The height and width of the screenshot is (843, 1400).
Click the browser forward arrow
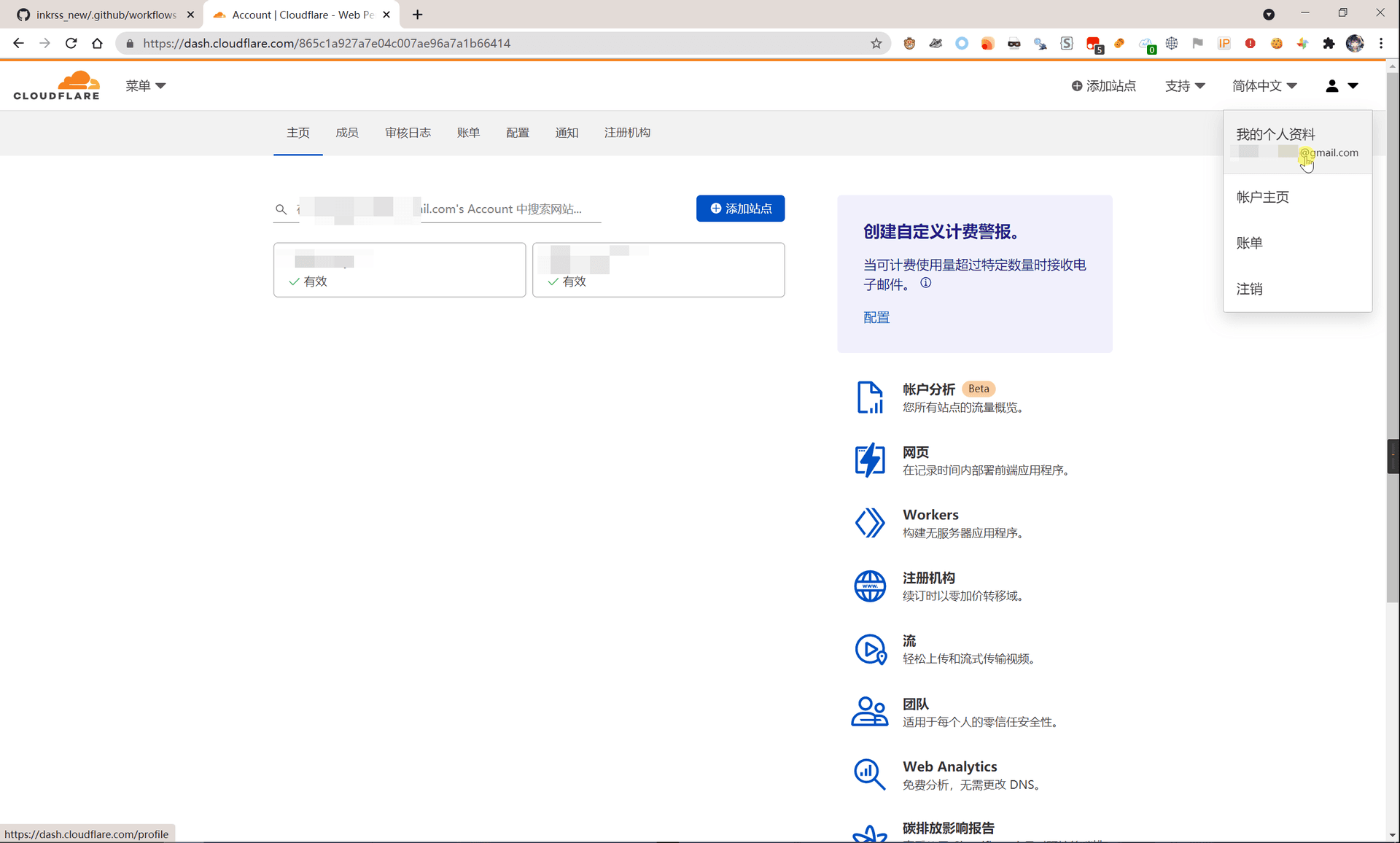pyautogui.click(x=44, y=43)
